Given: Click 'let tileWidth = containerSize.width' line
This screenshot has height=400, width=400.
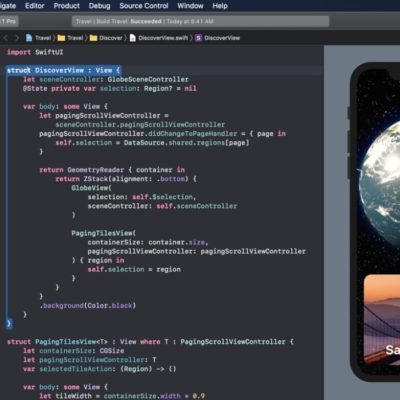Looking at the screenshot, I should pos(122,396).
